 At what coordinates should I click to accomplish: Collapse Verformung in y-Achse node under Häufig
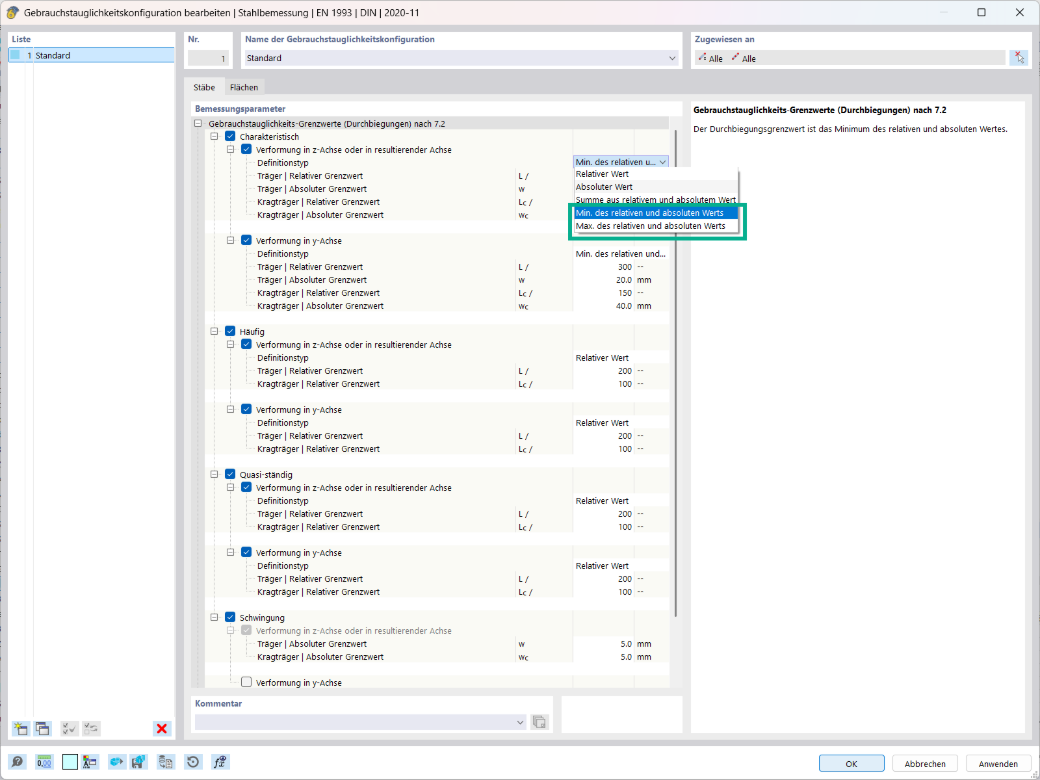pos(230,410)
